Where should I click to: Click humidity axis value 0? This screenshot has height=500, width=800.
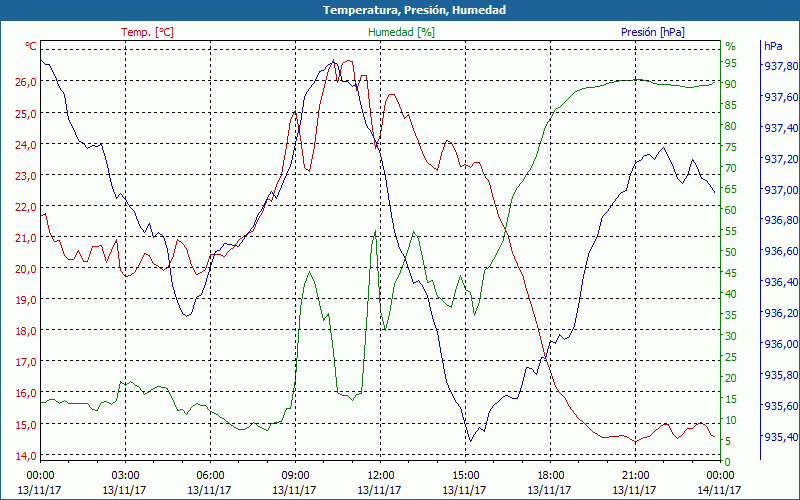728,462
